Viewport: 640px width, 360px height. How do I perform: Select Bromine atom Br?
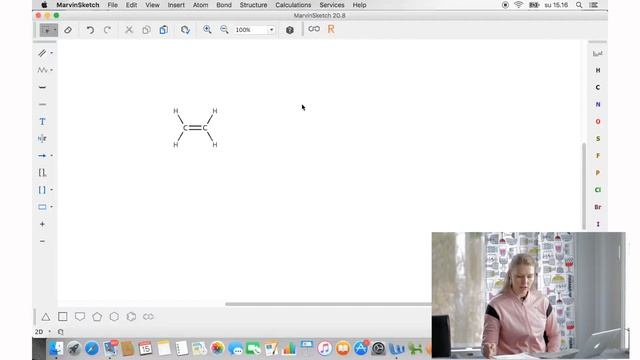pos(598,207)
